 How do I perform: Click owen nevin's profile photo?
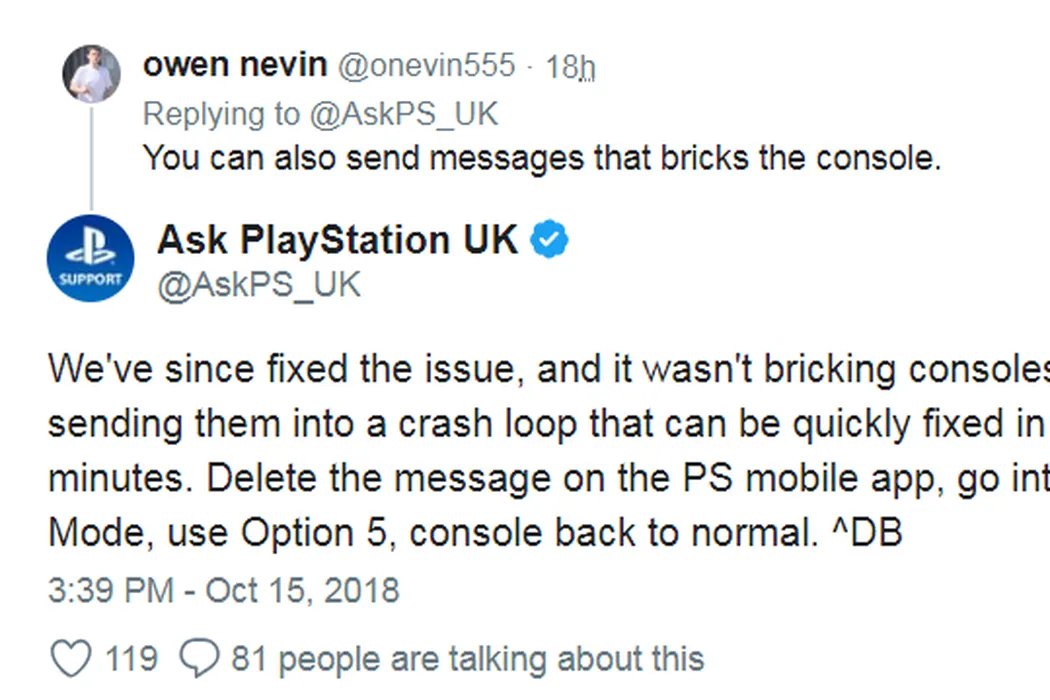click(x=92, y=73)
